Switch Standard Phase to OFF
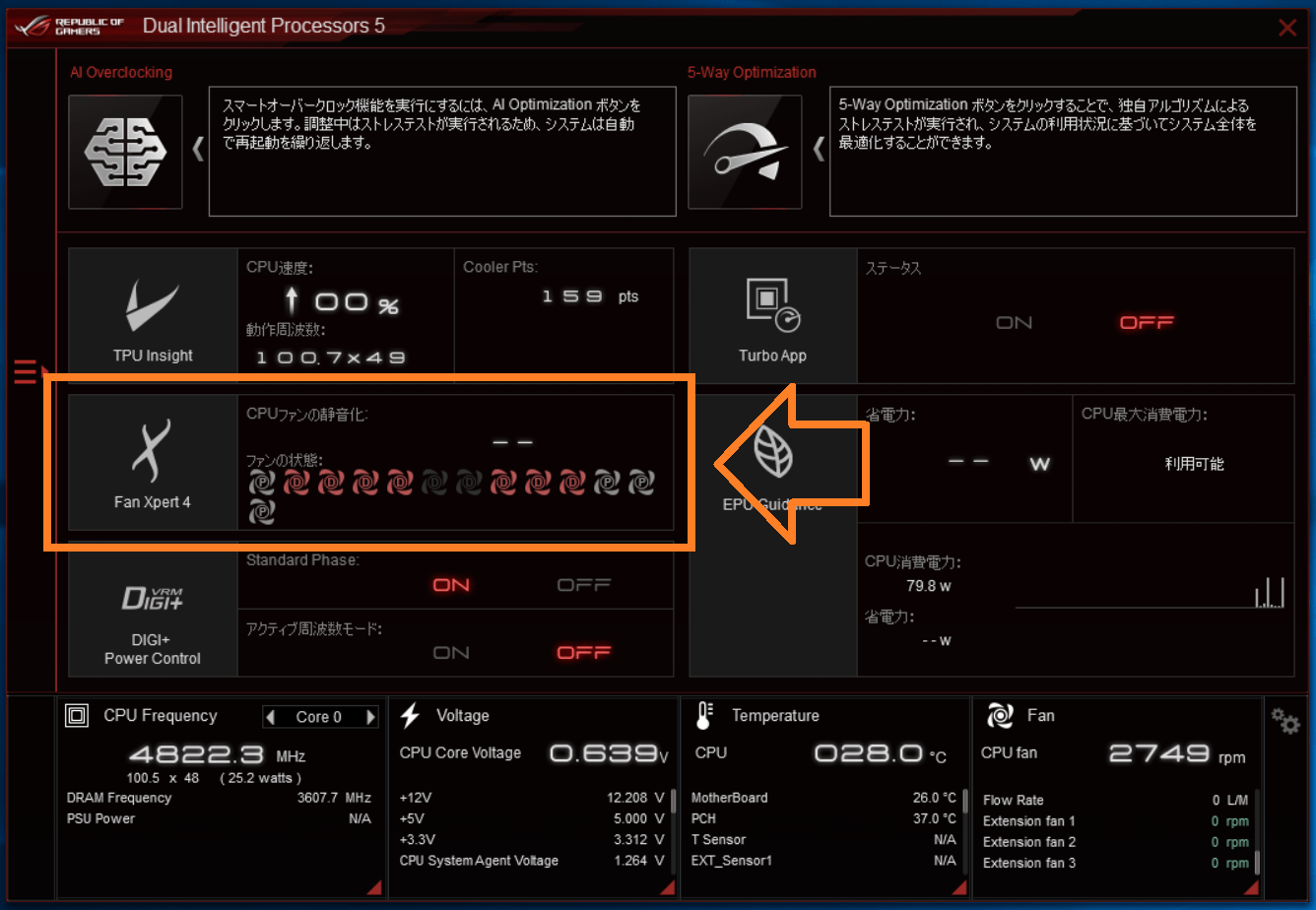This screenshot has height=910, width=1316. 584,585
